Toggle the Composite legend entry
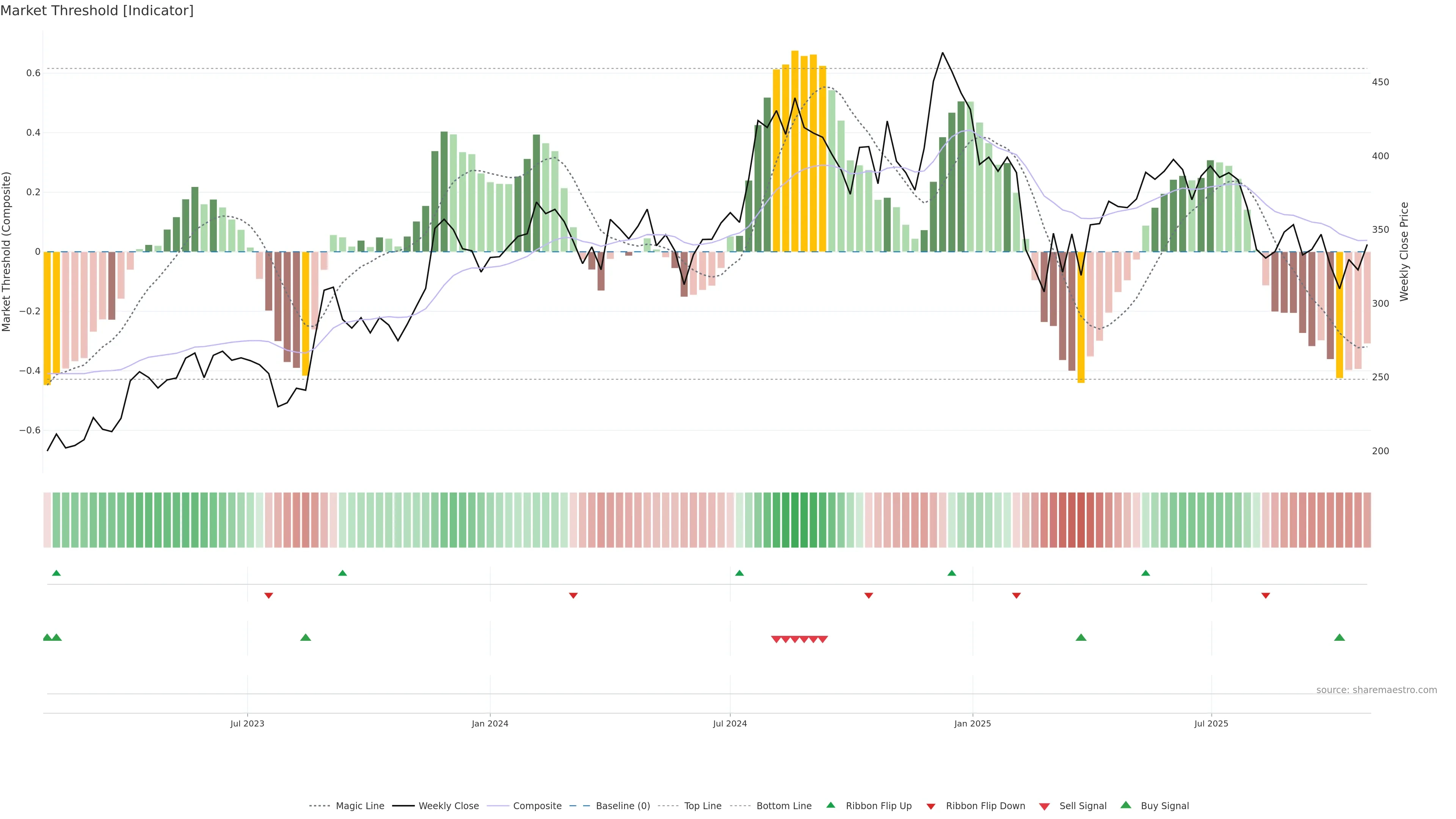This screenshot has width=1456, height=819. coord(537,806)
